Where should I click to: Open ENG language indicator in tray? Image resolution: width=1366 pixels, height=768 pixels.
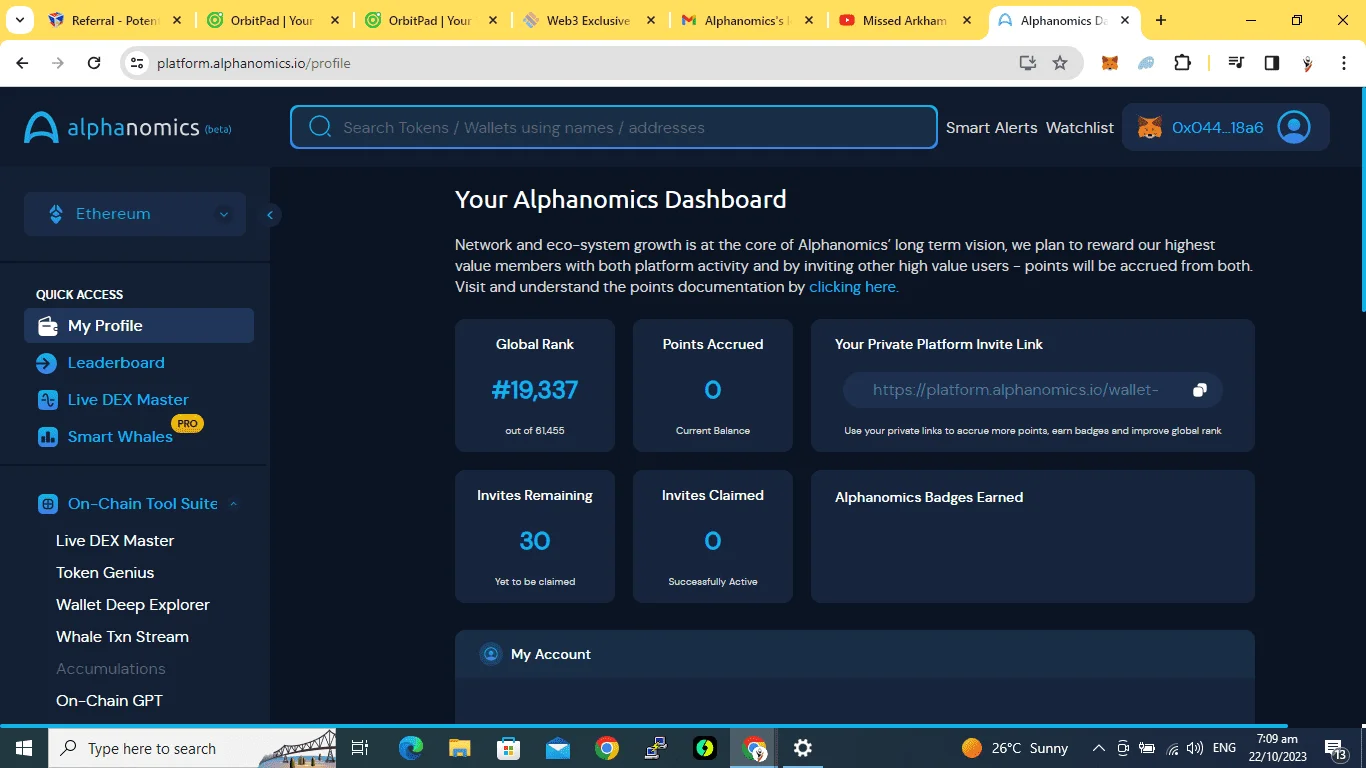[x=1224, y=748]
